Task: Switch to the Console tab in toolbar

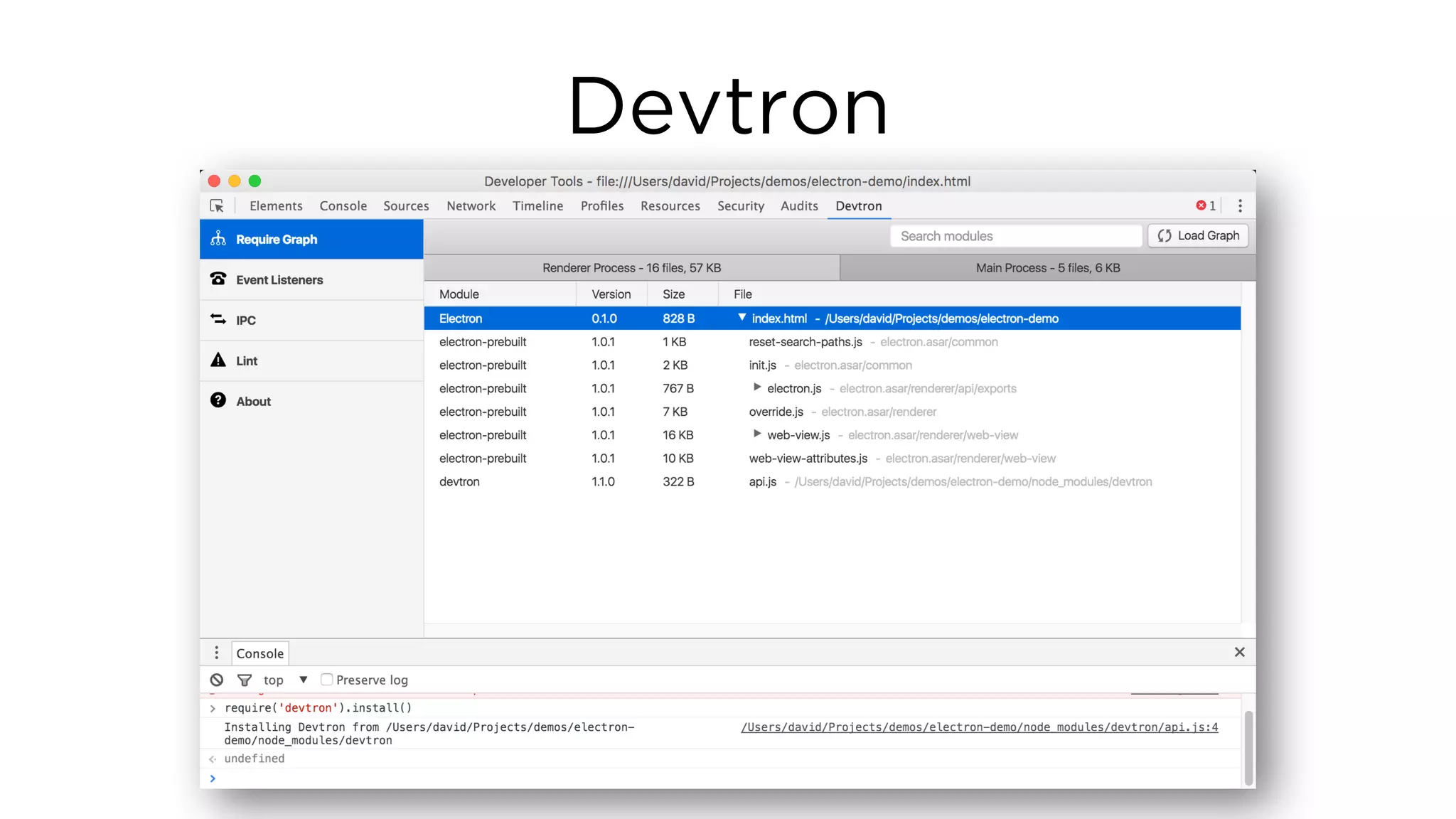Action: pyautogui.click(x=343, y=205)
